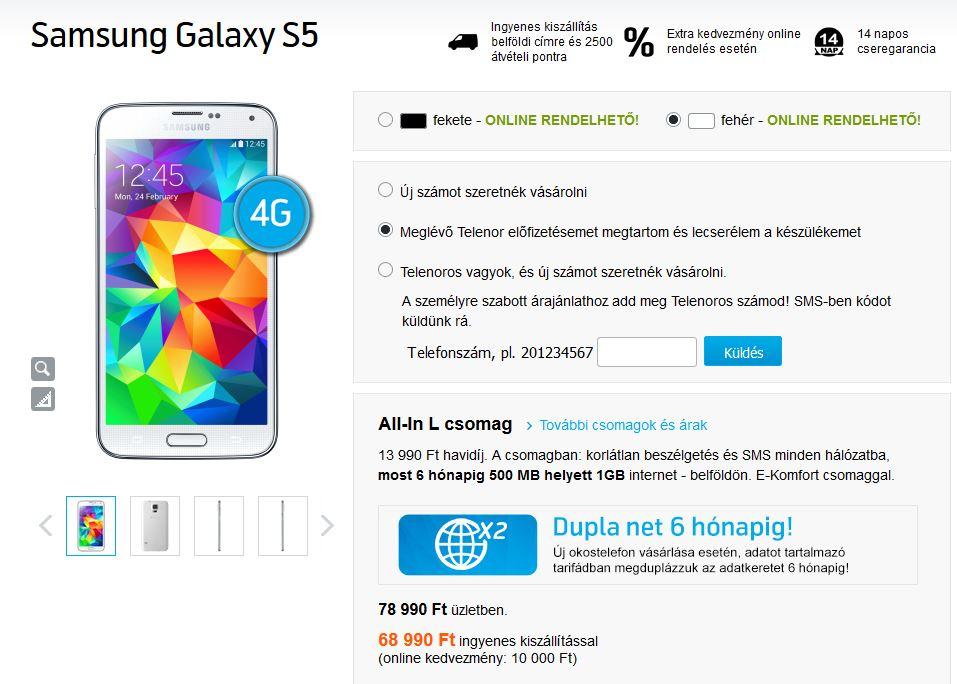Focus the Telefonszám input field

pyautogui.click(x=647, y=352)
